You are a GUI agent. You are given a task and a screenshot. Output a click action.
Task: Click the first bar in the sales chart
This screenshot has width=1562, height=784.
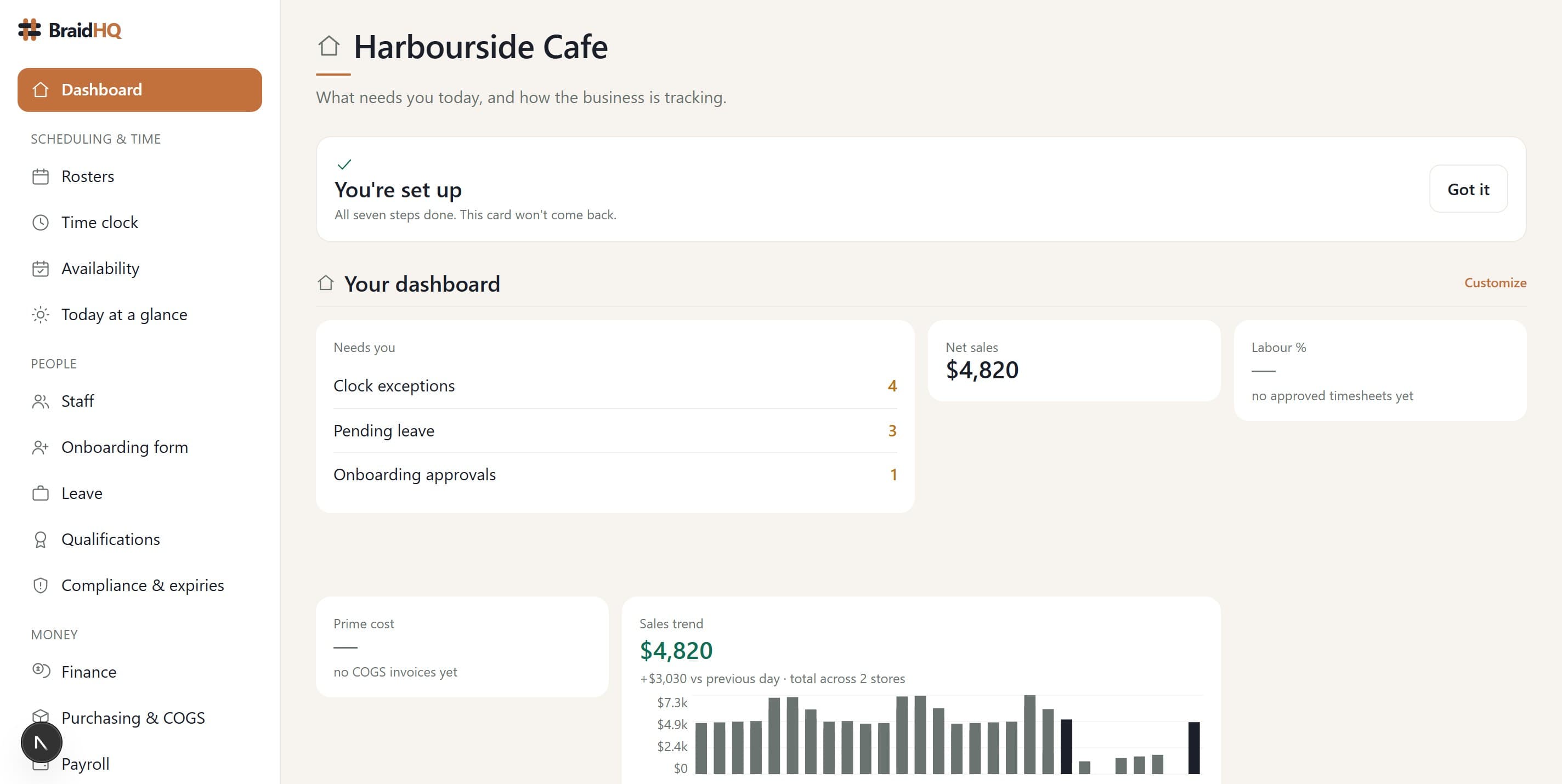coord(701,748)
